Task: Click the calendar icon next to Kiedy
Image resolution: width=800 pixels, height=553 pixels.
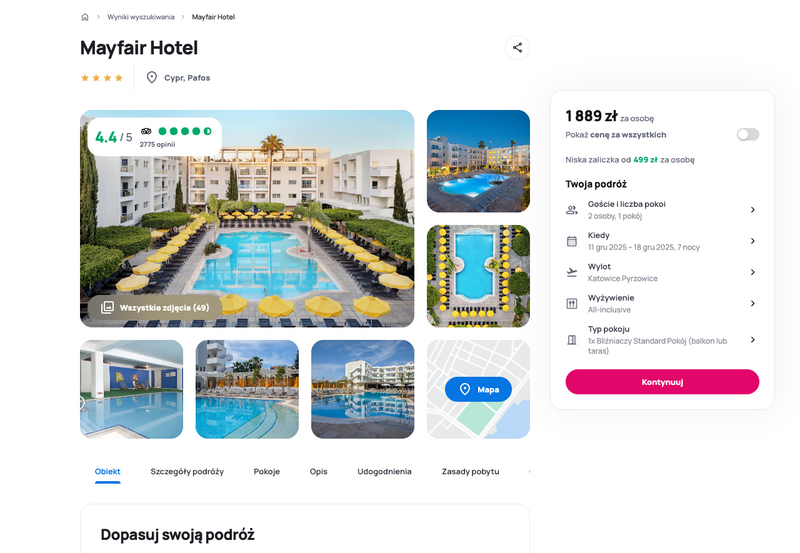Action: 572,241
